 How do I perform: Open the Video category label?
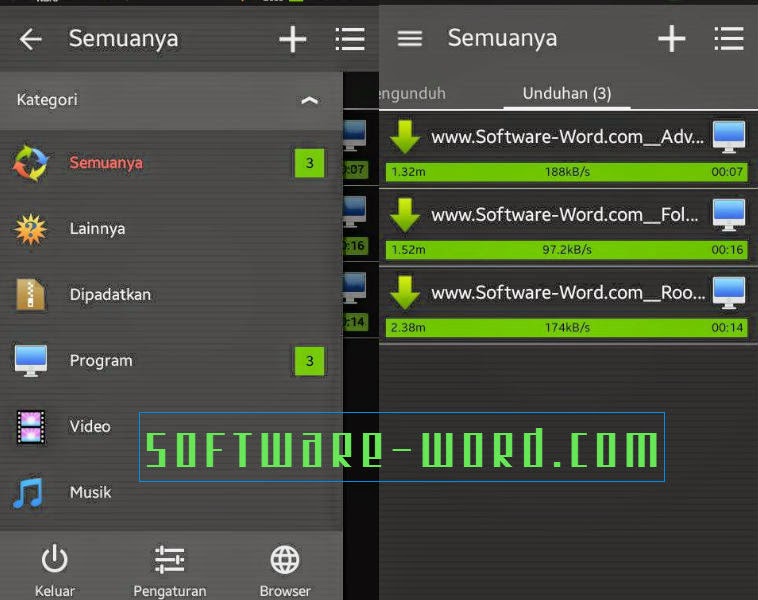(90, 426)
